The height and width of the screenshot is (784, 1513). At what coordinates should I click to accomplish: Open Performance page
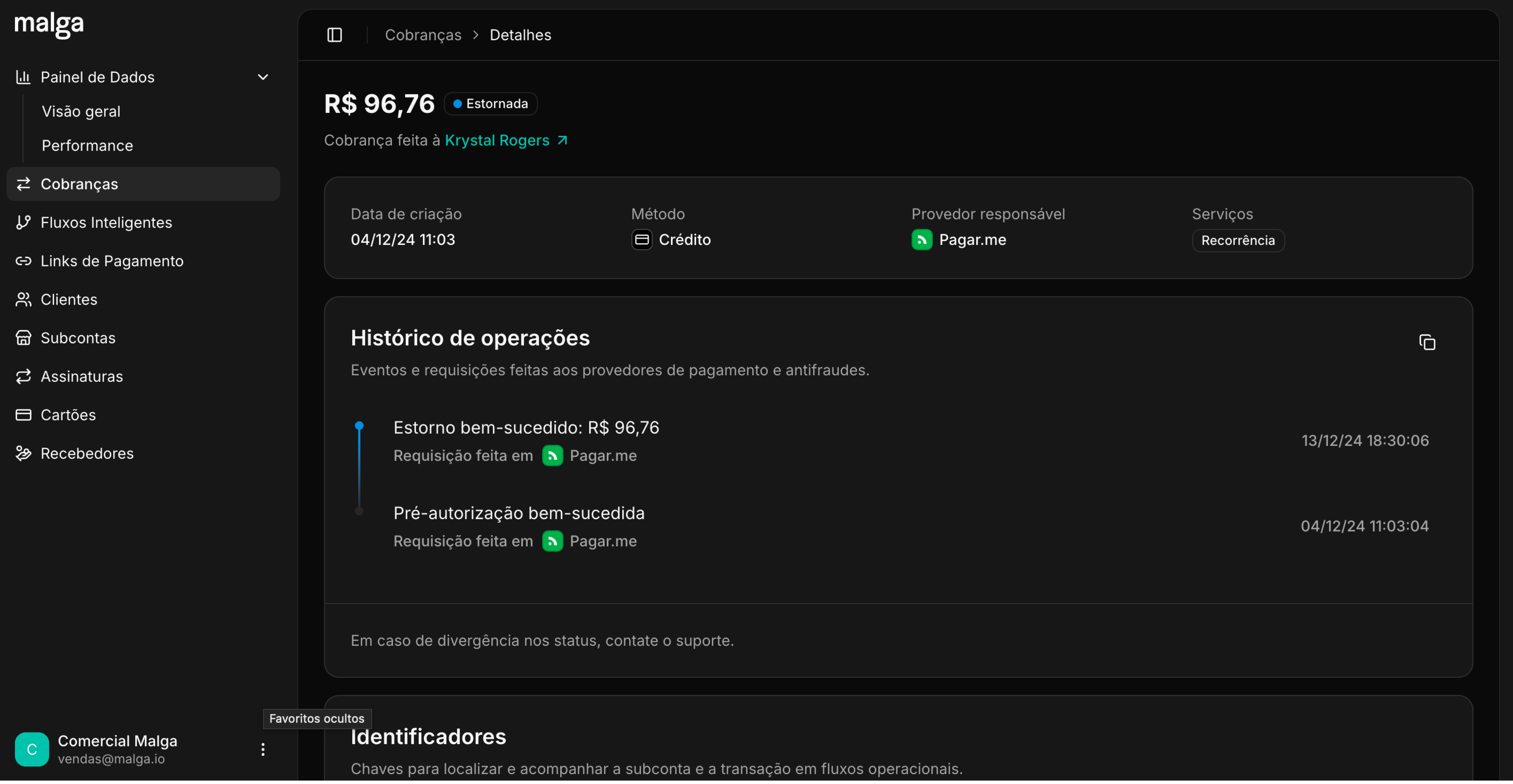tap(87, 146)
